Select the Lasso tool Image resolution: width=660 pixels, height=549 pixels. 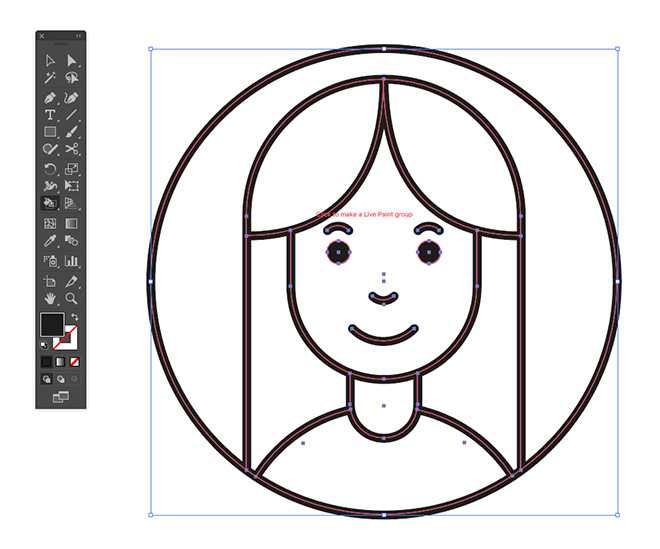(x=71, y=77)
